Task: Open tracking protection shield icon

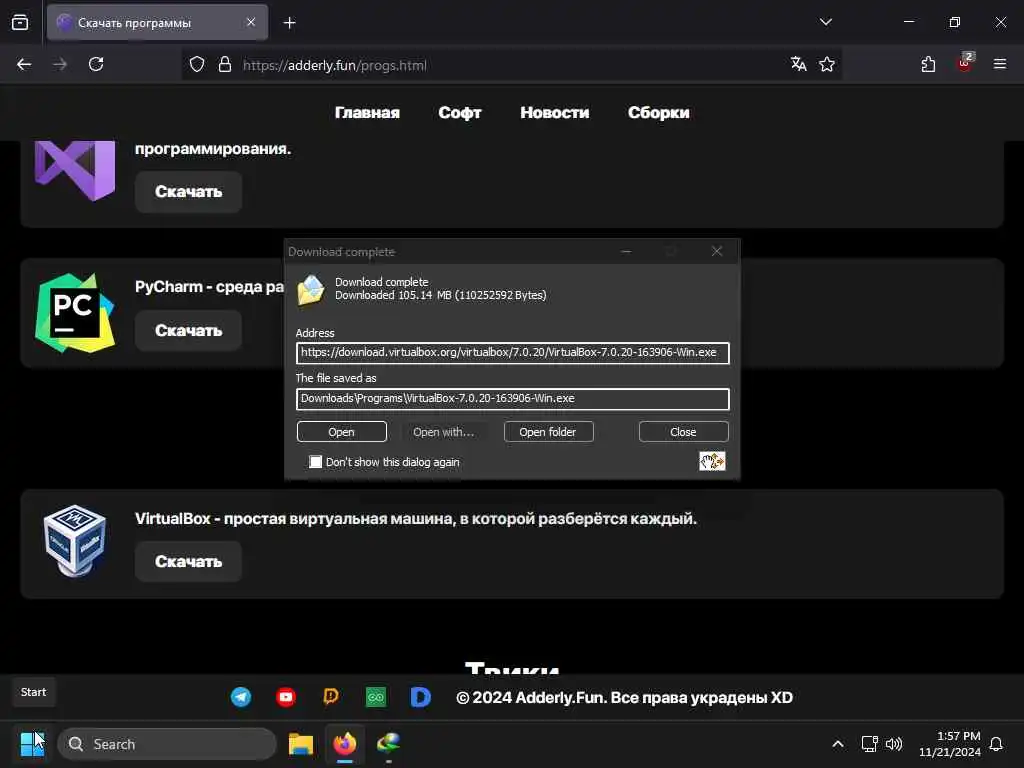Action: (197, 64)
